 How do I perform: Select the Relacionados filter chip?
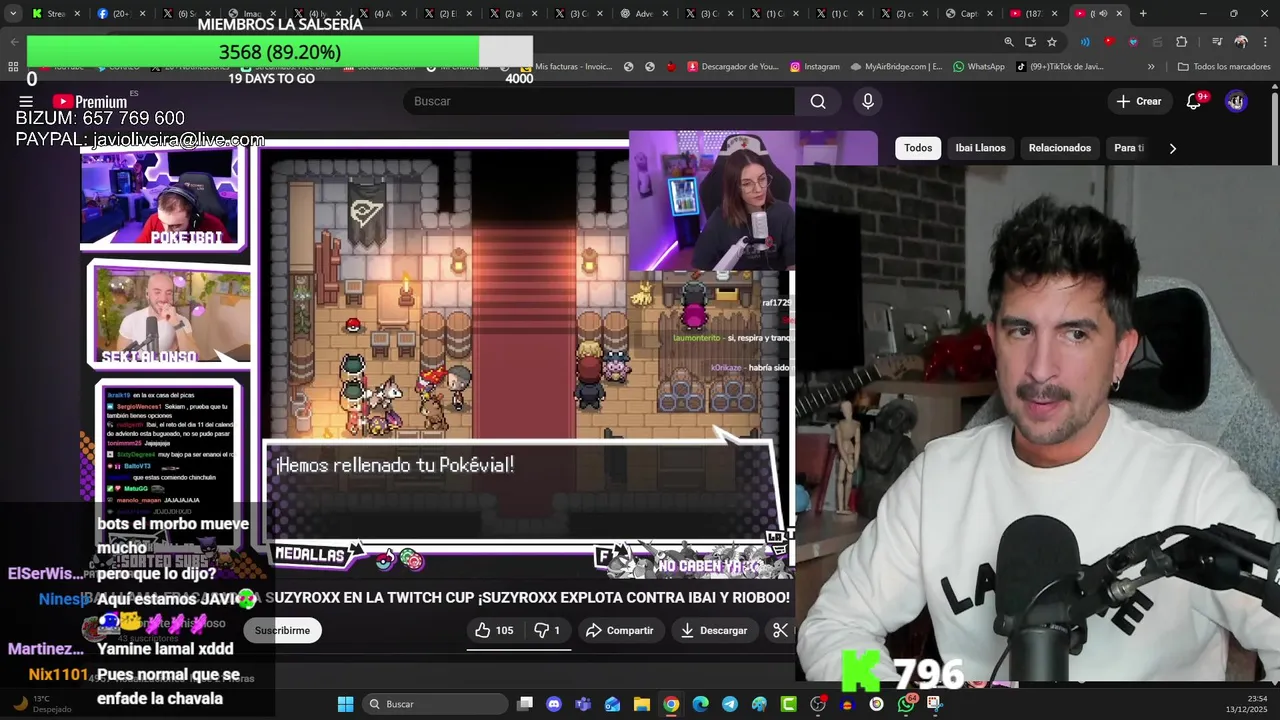(x=1060, y=148)
